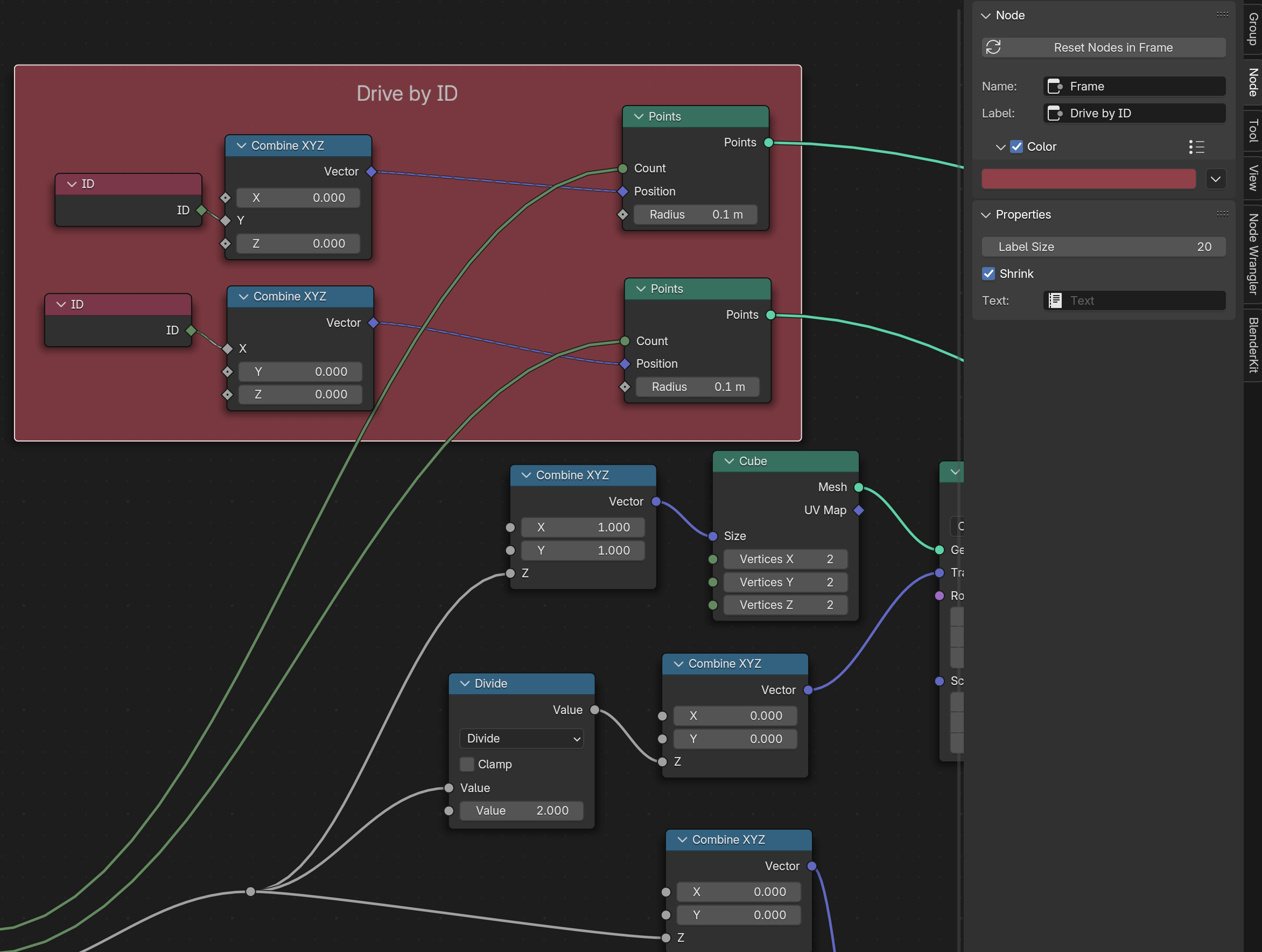
Task: Click the lower Points node's Points output socket
Action: (771, 315)
